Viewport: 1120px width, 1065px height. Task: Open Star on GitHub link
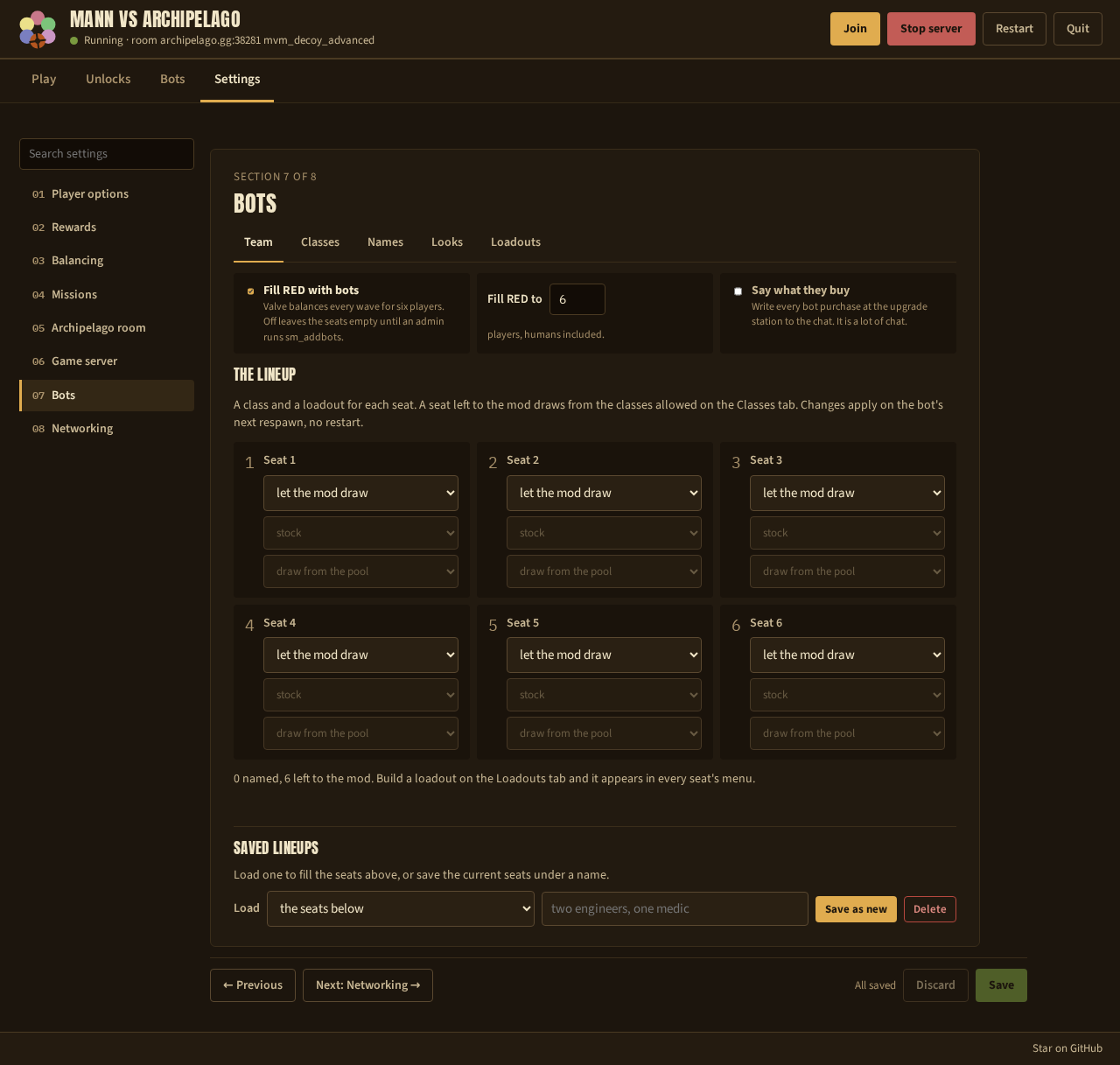pos(1067,1048)
